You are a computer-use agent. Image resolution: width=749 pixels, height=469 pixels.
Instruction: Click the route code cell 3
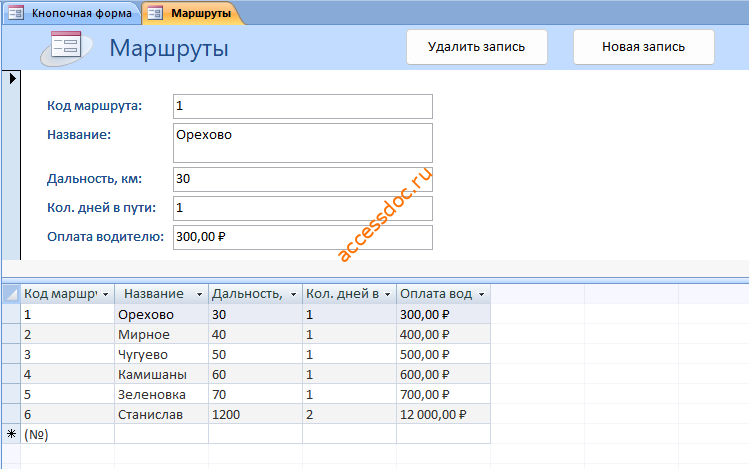click(67, 354)
